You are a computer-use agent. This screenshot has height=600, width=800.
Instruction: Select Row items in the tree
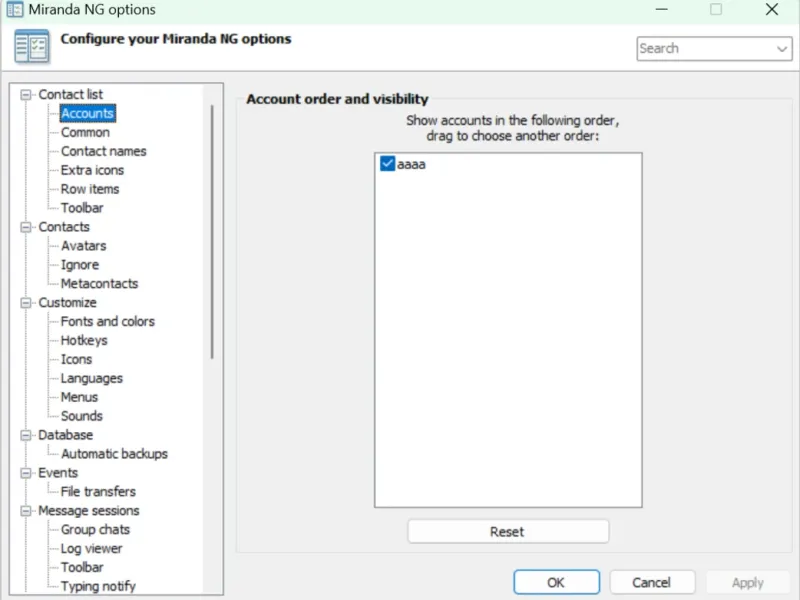(90, 189)
